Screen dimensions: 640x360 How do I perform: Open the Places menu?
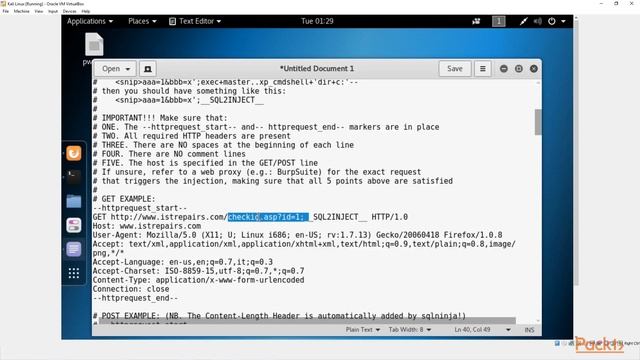(142, 21)
